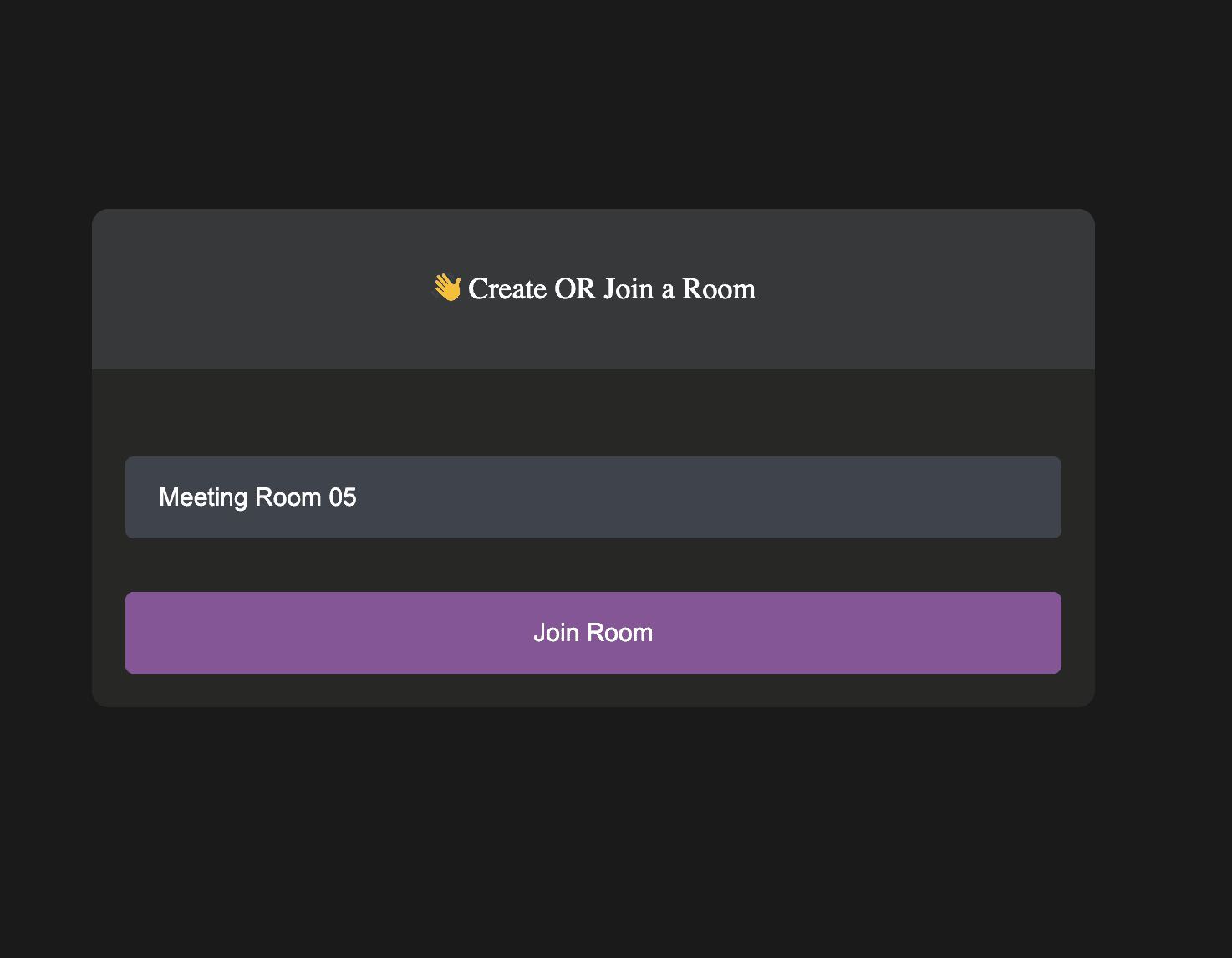Click the dark background below the card
Screen dimensions: 1232x958
pyautogui.click(x=593, y=828)
